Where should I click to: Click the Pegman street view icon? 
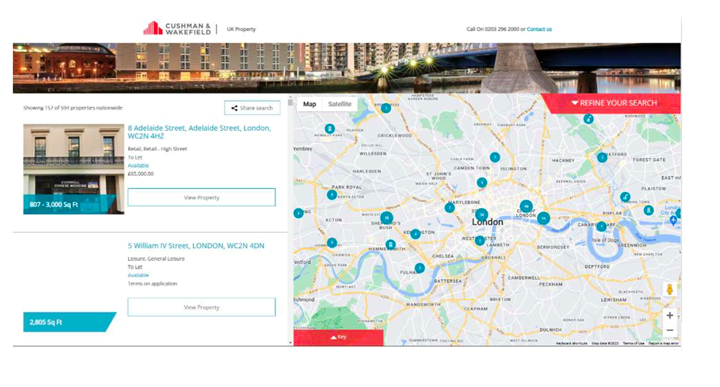[669, 289]
